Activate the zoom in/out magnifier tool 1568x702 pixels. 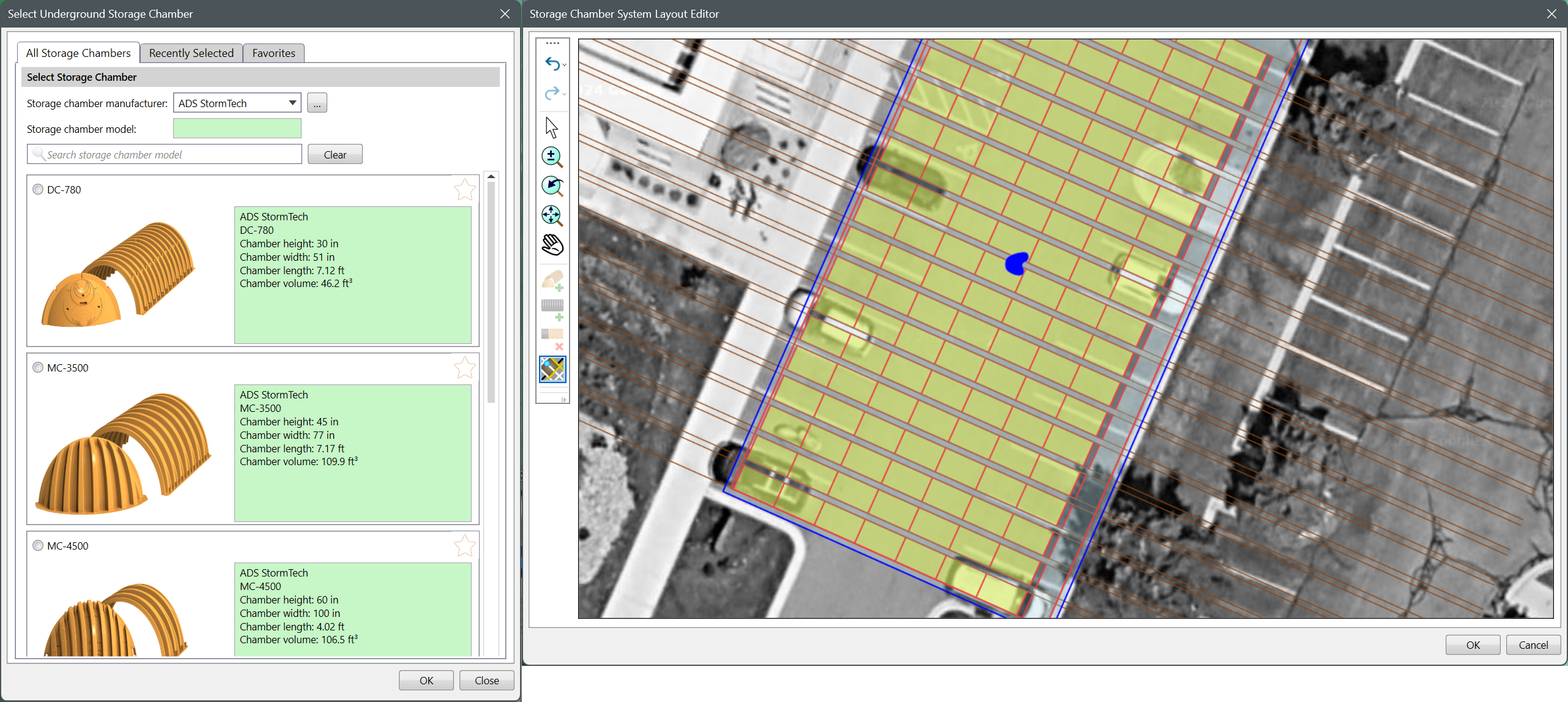(x=552, y=157)
